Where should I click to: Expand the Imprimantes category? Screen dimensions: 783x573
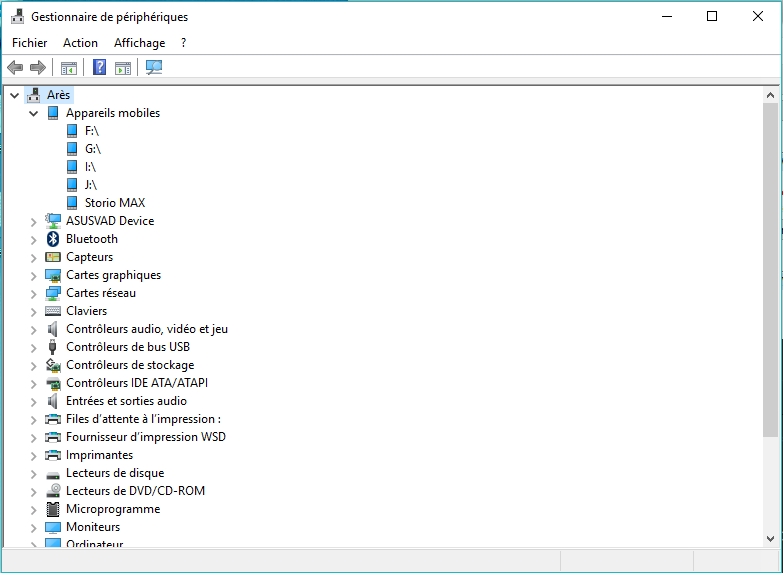coord(33,456)
